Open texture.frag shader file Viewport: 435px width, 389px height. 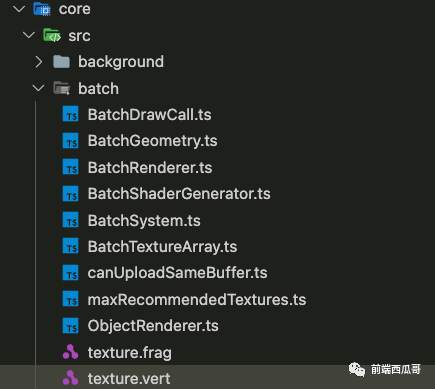[x=130, y=353]
